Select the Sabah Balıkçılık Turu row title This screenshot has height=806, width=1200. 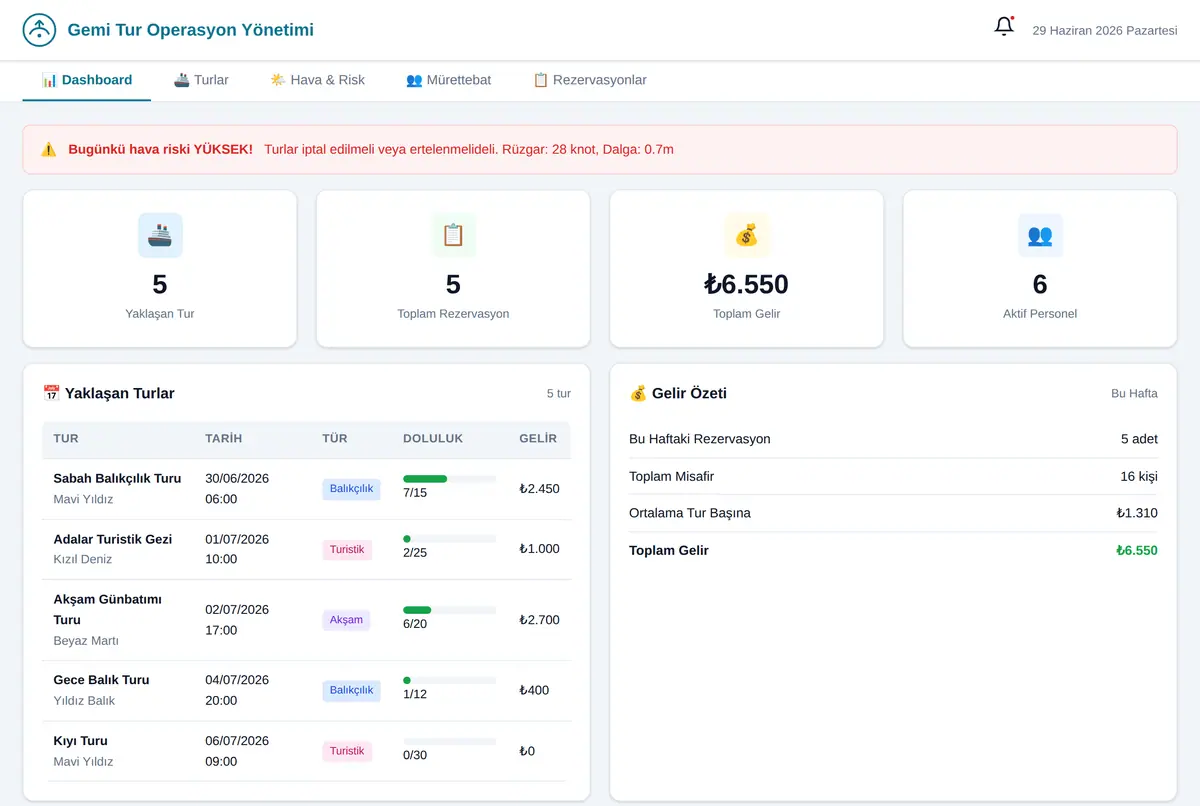click(x=117, y=478)
